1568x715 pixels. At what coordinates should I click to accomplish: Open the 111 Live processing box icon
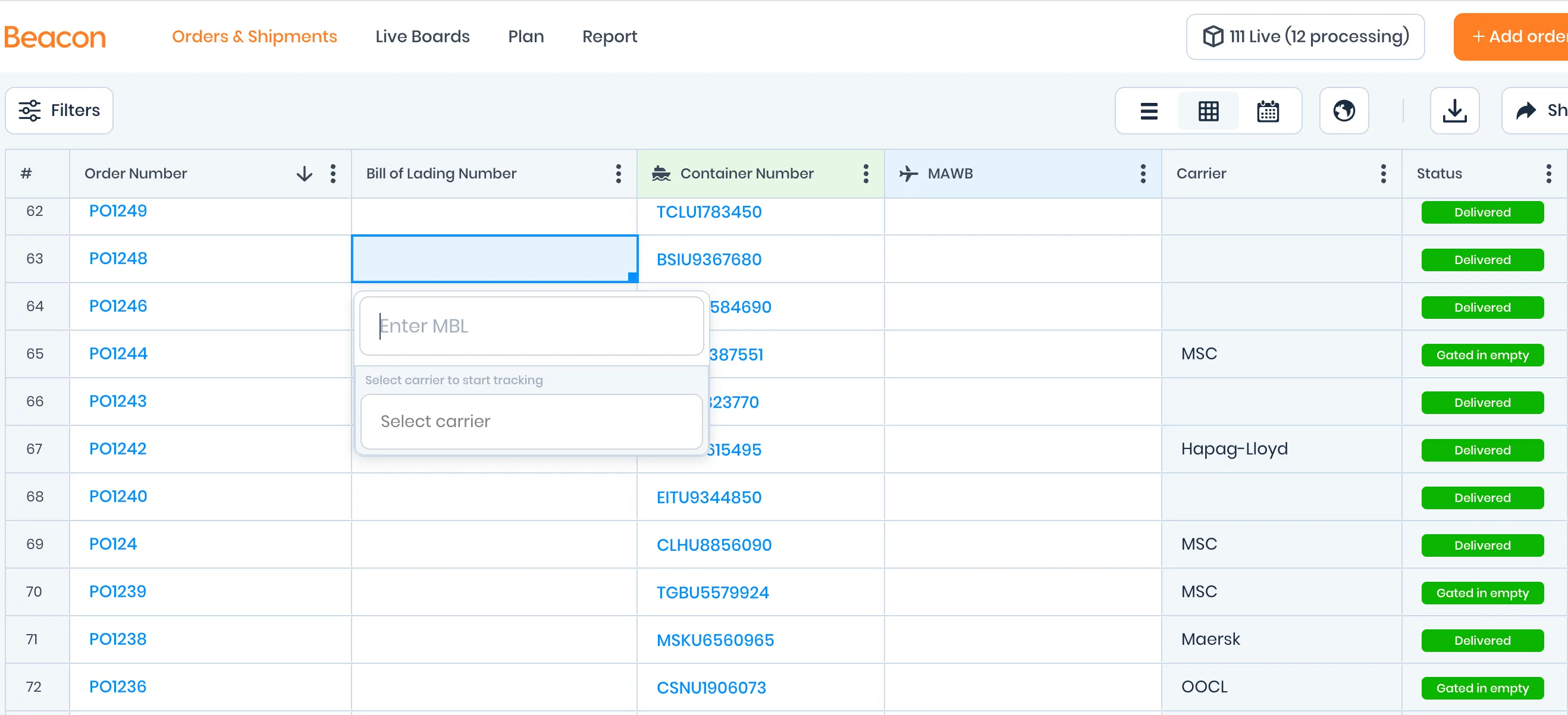point(1212,36)
